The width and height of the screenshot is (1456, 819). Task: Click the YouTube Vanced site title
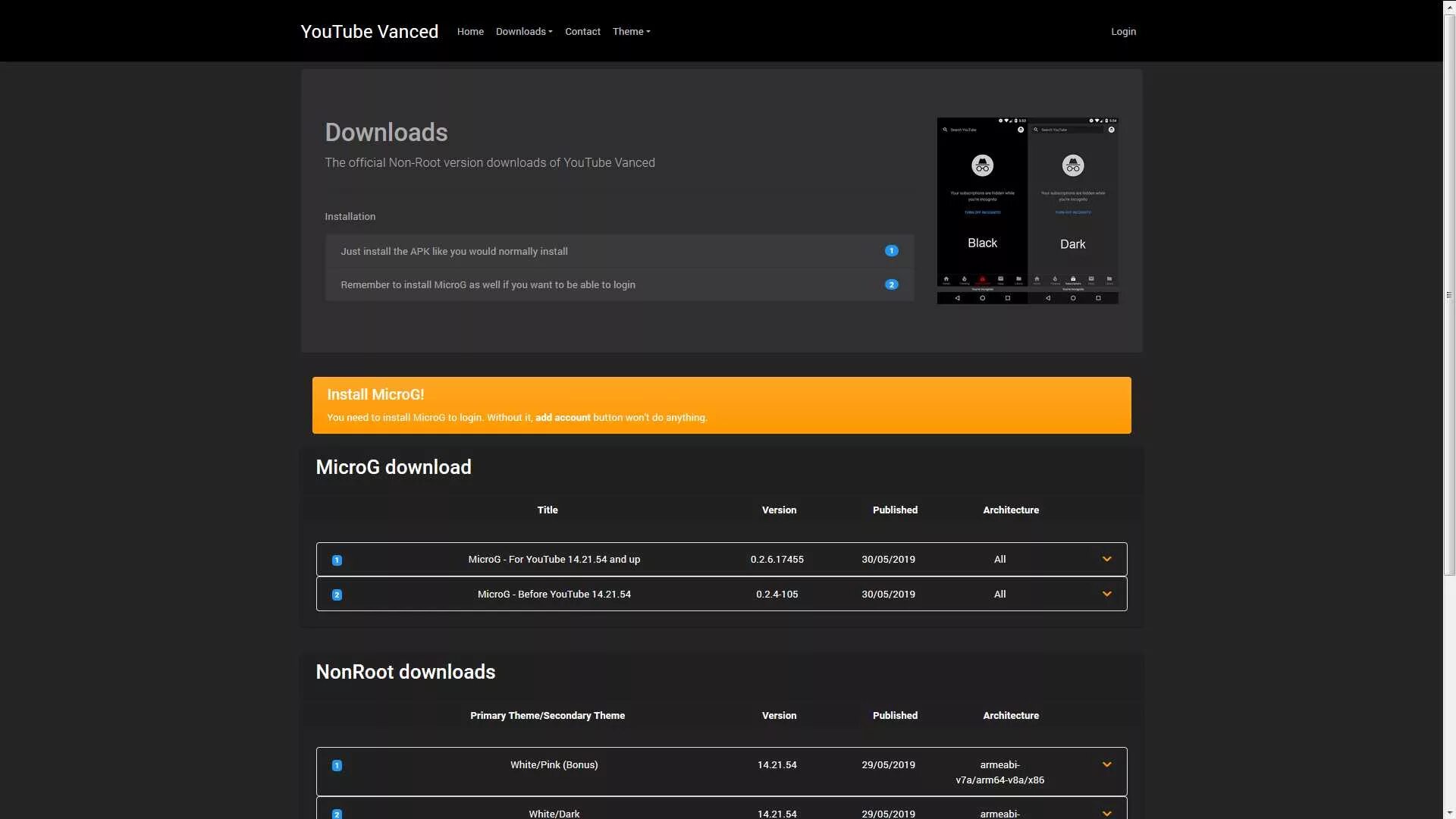(369, 32)
